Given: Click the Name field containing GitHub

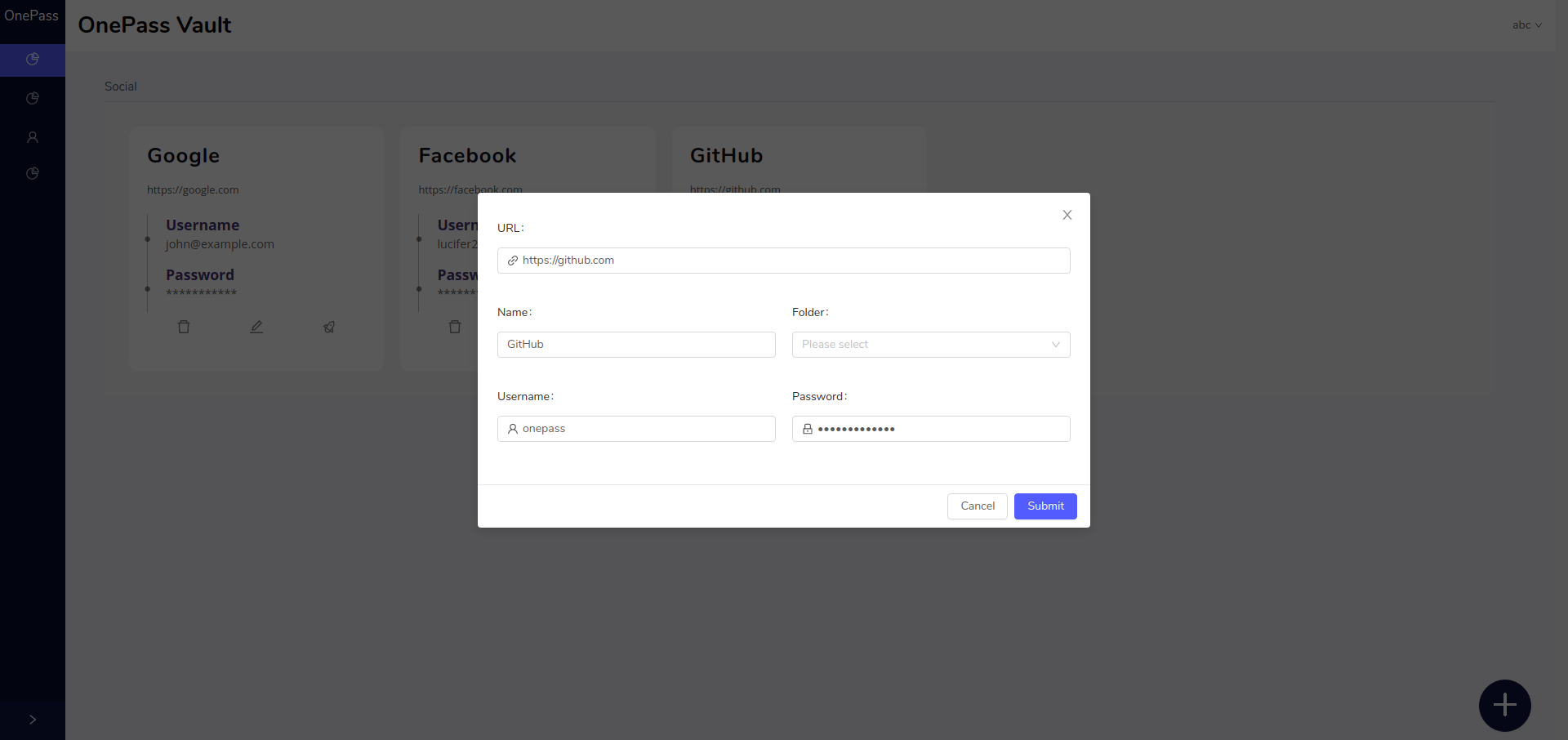Looking at the screenshot, I should click(636, 345).
